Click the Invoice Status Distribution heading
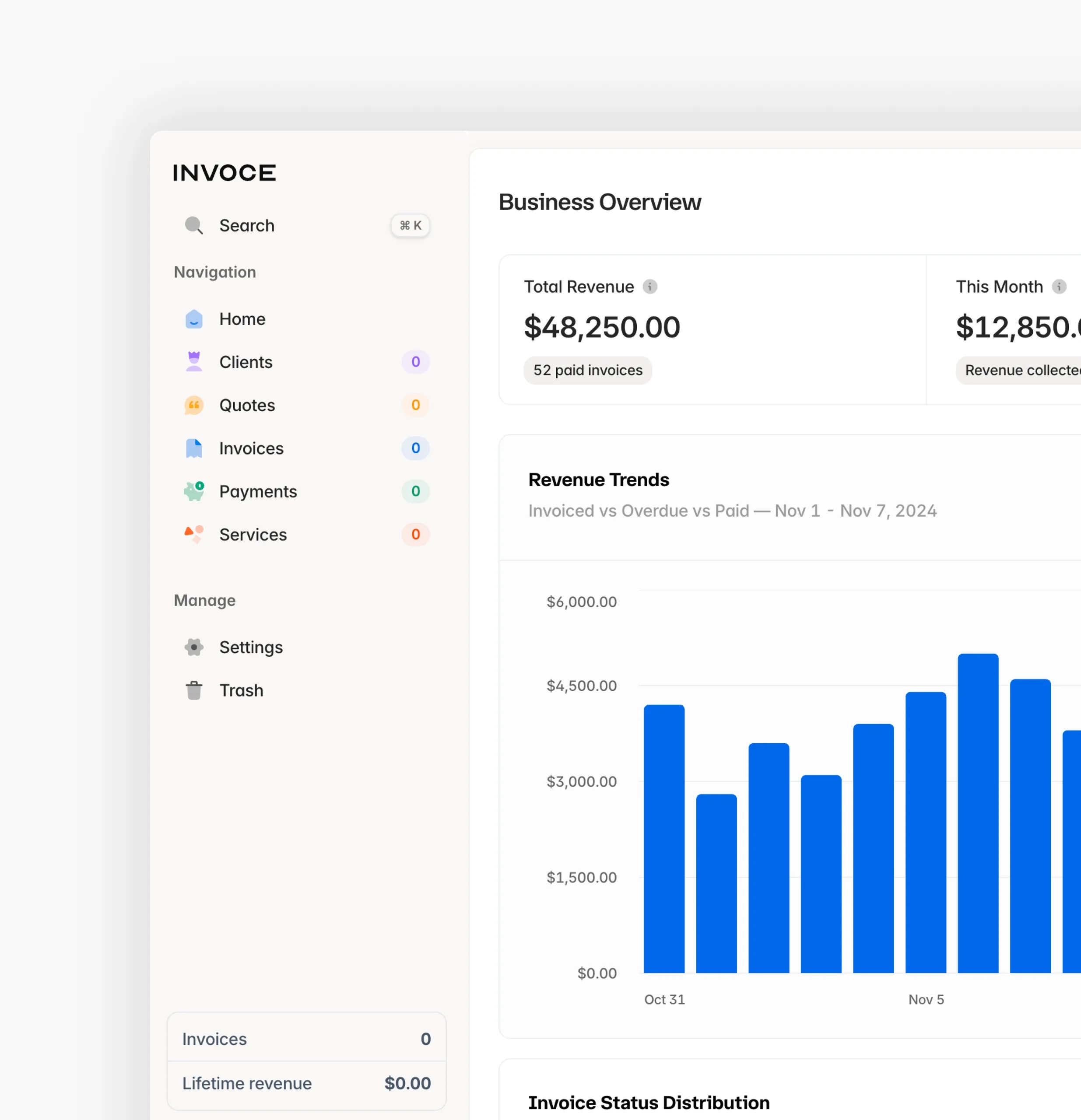This screenshot has width=1081, height=1120. tap(648, 1103)
